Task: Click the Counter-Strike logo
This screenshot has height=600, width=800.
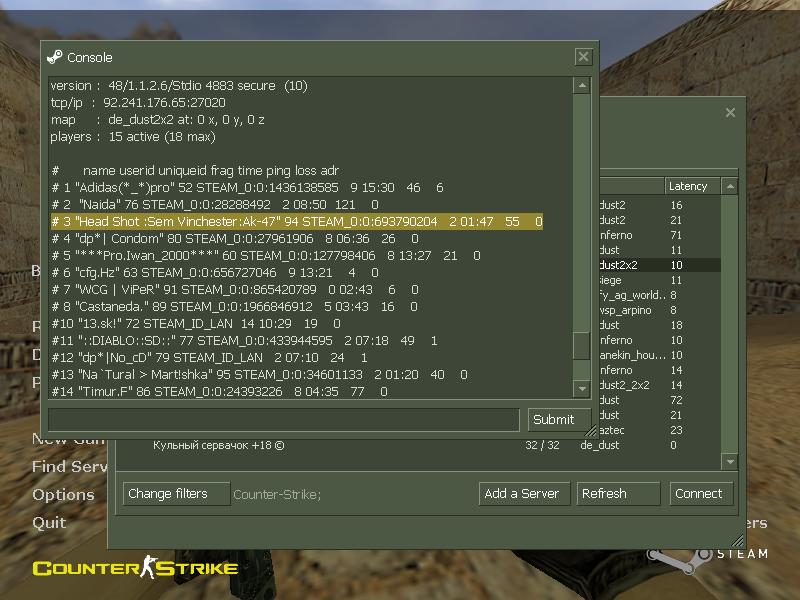Action: (x=135, y=567)
